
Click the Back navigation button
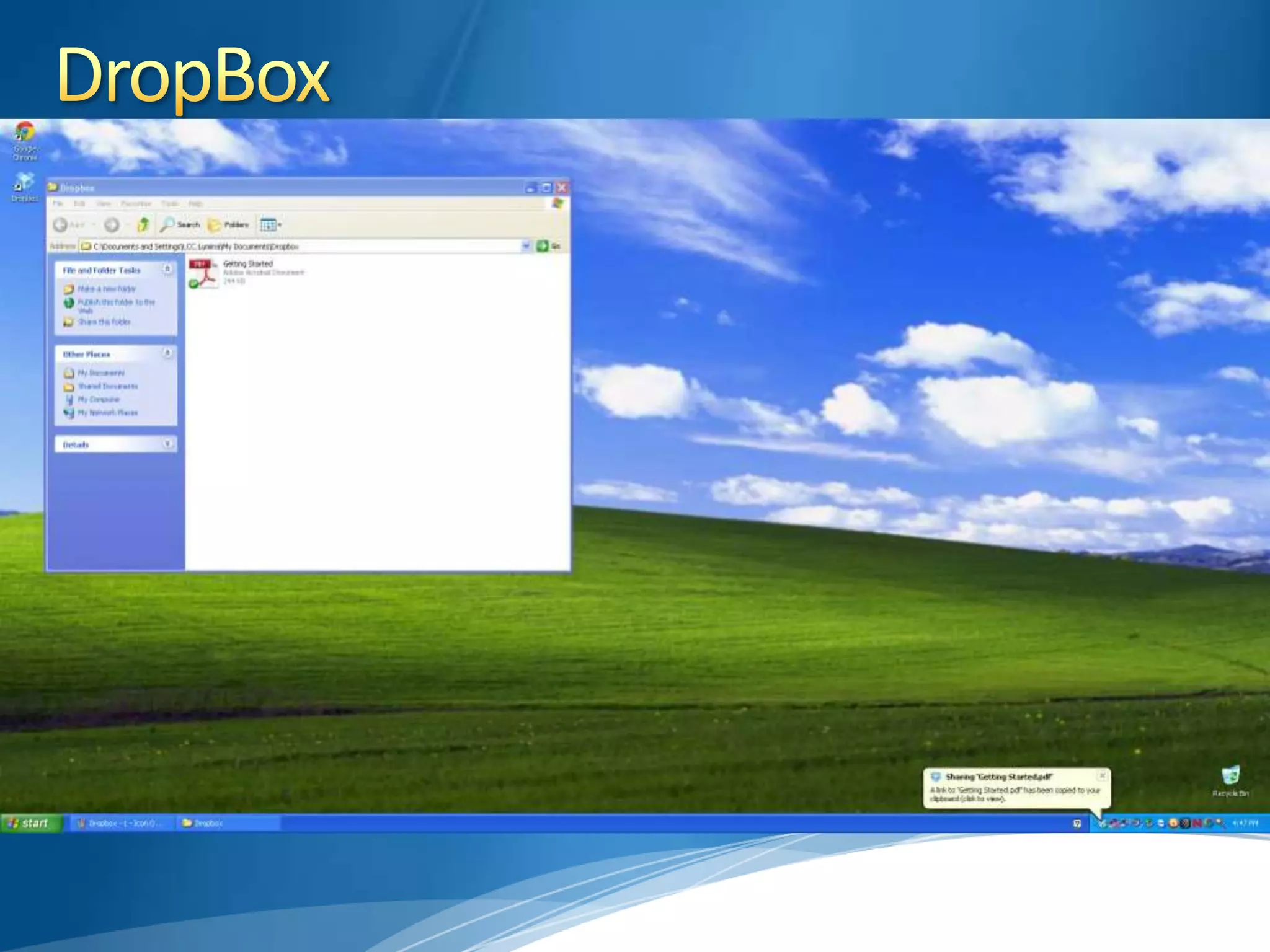(x=61, y=224)
